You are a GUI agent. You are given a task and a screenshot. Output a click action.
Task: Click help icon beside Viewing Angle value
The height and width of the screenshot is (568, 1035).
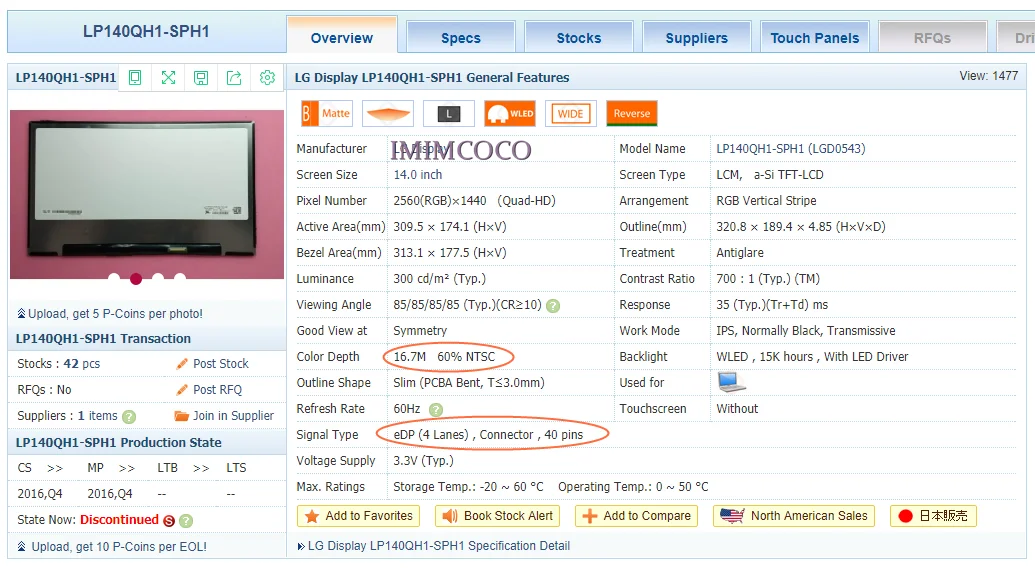pos(553,305)
